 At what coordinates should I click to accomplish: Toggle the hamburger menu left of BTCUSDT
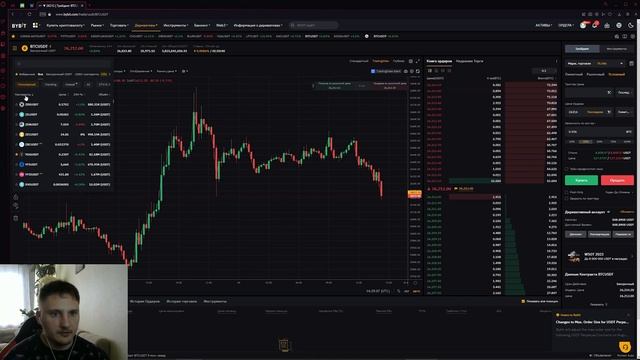pos(15,48)
